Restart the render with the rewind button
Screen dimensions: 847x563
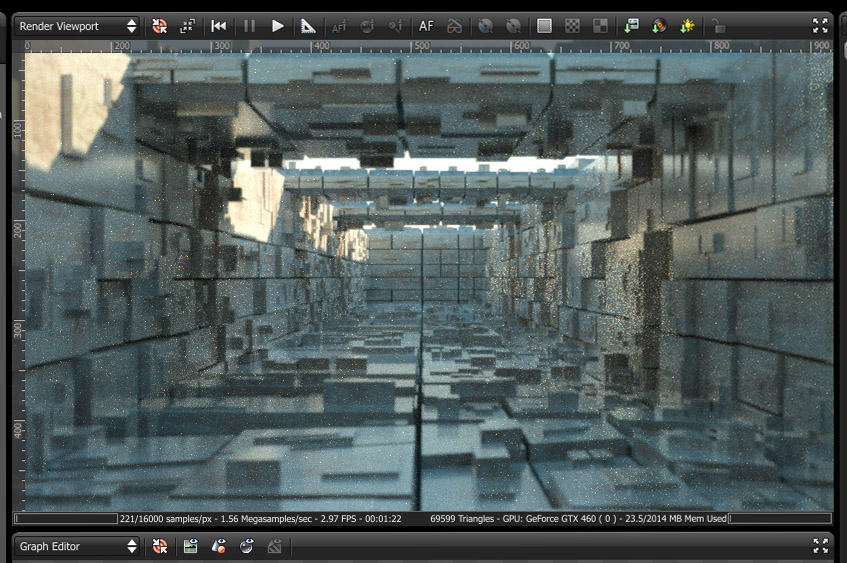pyautogui.click(x=219, y=26)
